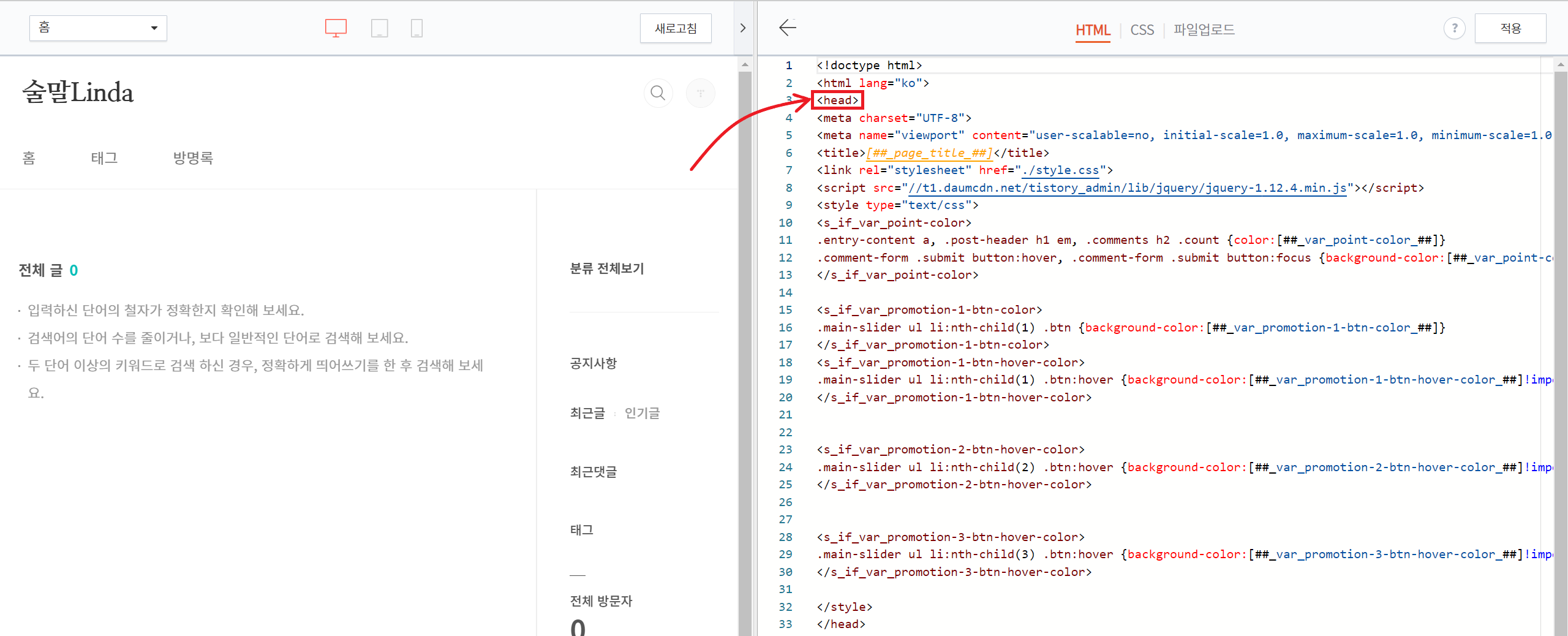The image size is (1568, 636).
Task: Open the 홈 navigation menu item
Action: (x=29, y=158)
